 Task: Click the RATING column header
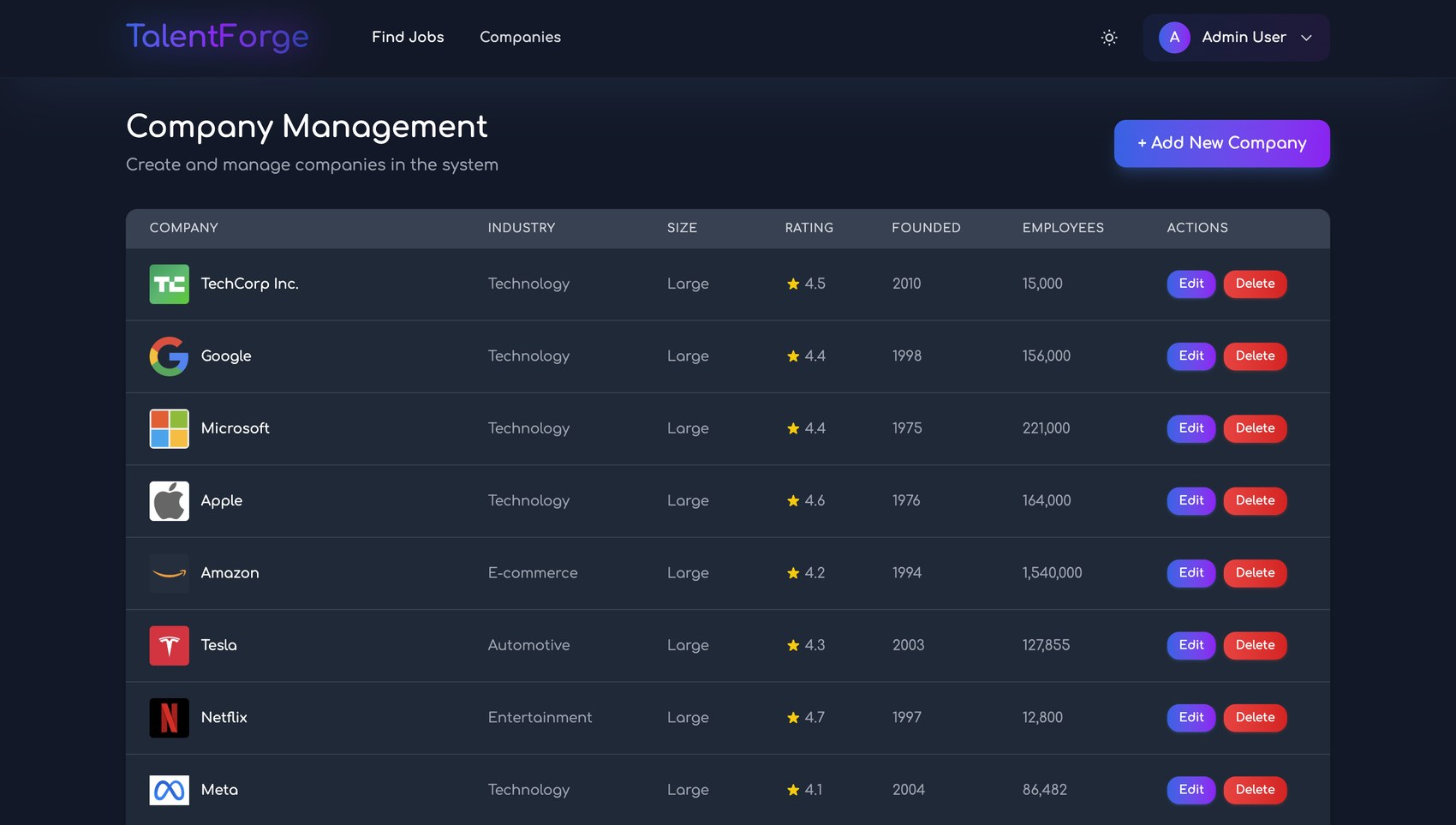tap(809, 228)
